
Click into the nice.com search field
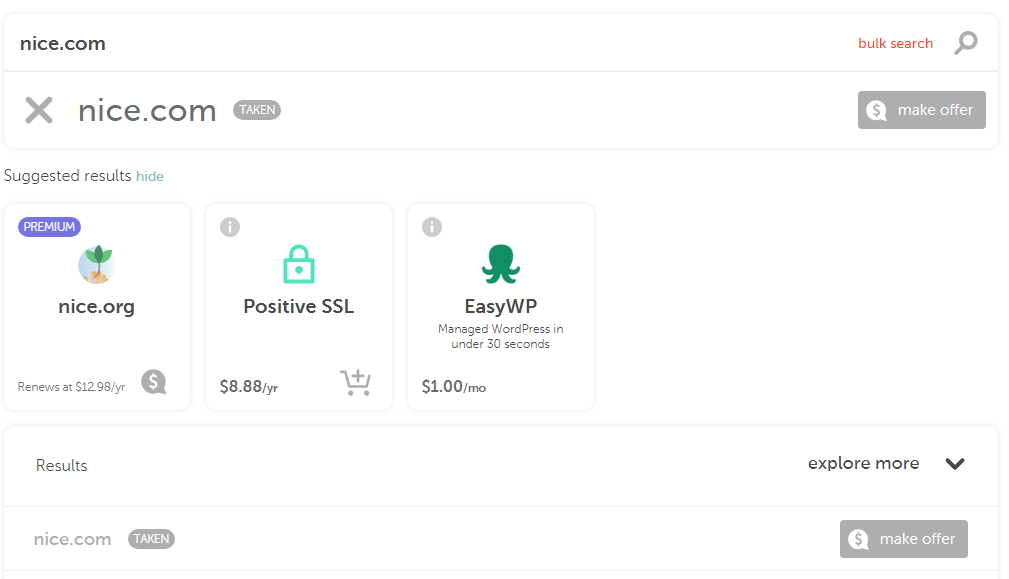[425, 43]
